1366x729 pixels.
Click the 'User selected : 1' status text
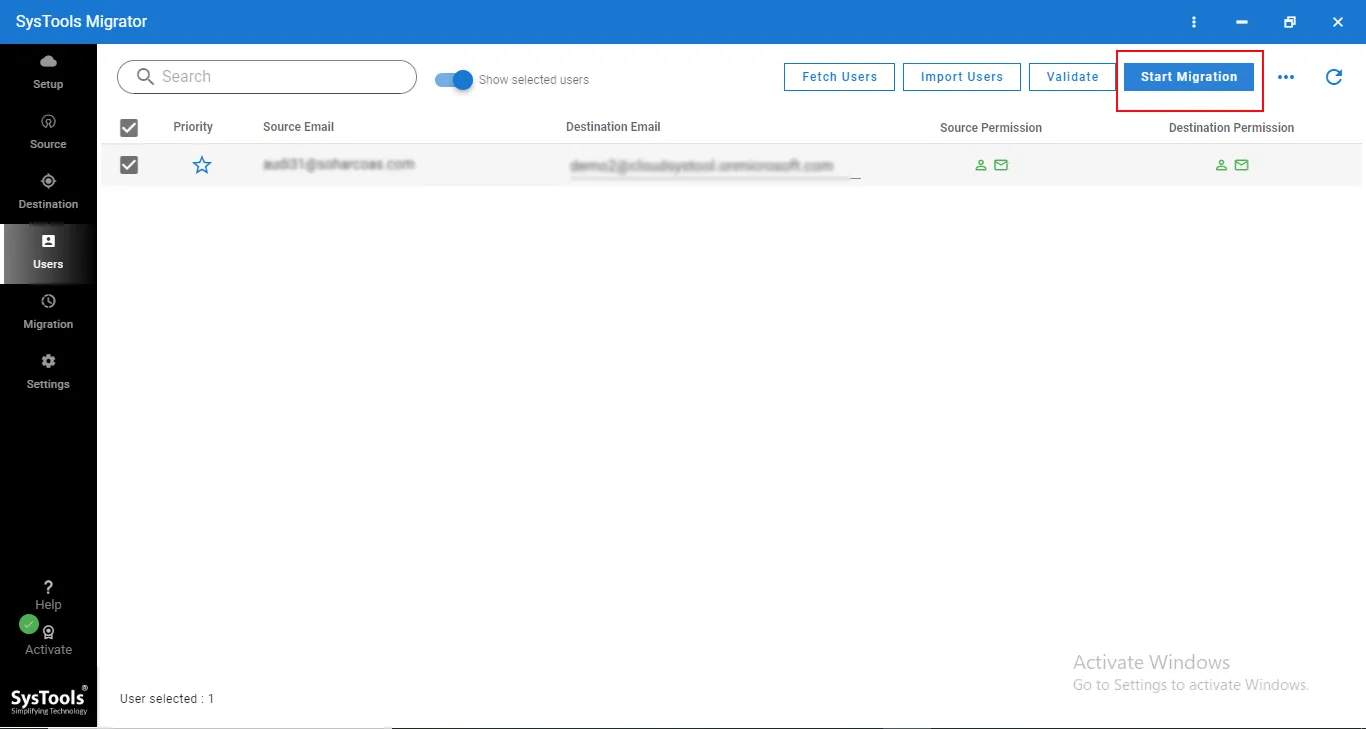(167, 699)
